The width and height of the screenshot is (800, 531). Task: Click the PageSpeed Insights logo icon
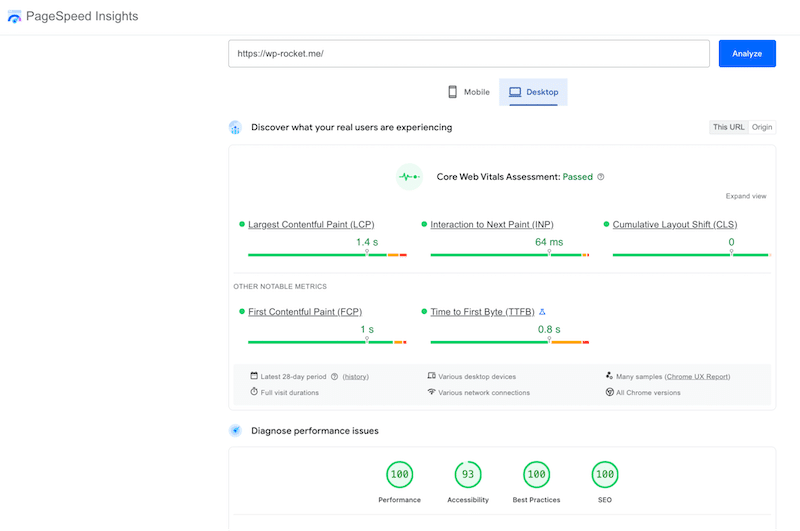(14, 17)
